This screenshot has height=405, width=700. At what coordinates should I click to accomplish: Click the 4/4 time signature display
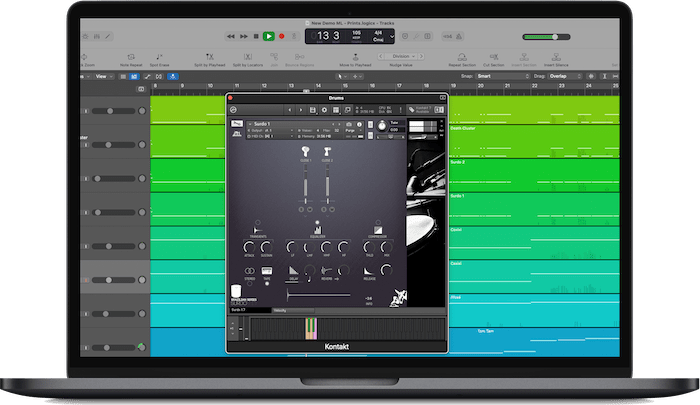click(x=378, y=33)
